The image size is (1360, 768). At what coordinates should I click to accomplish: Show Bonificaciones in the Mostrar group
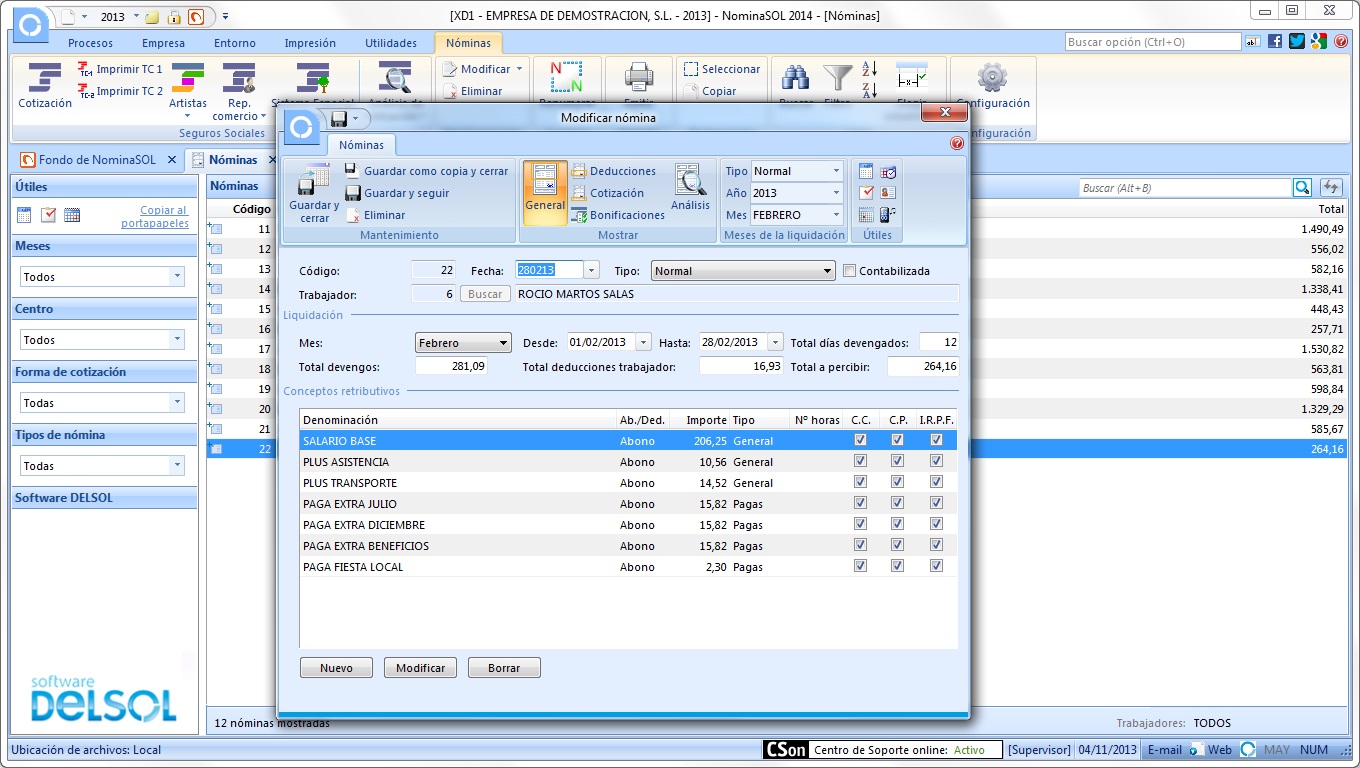click(617, 215)
